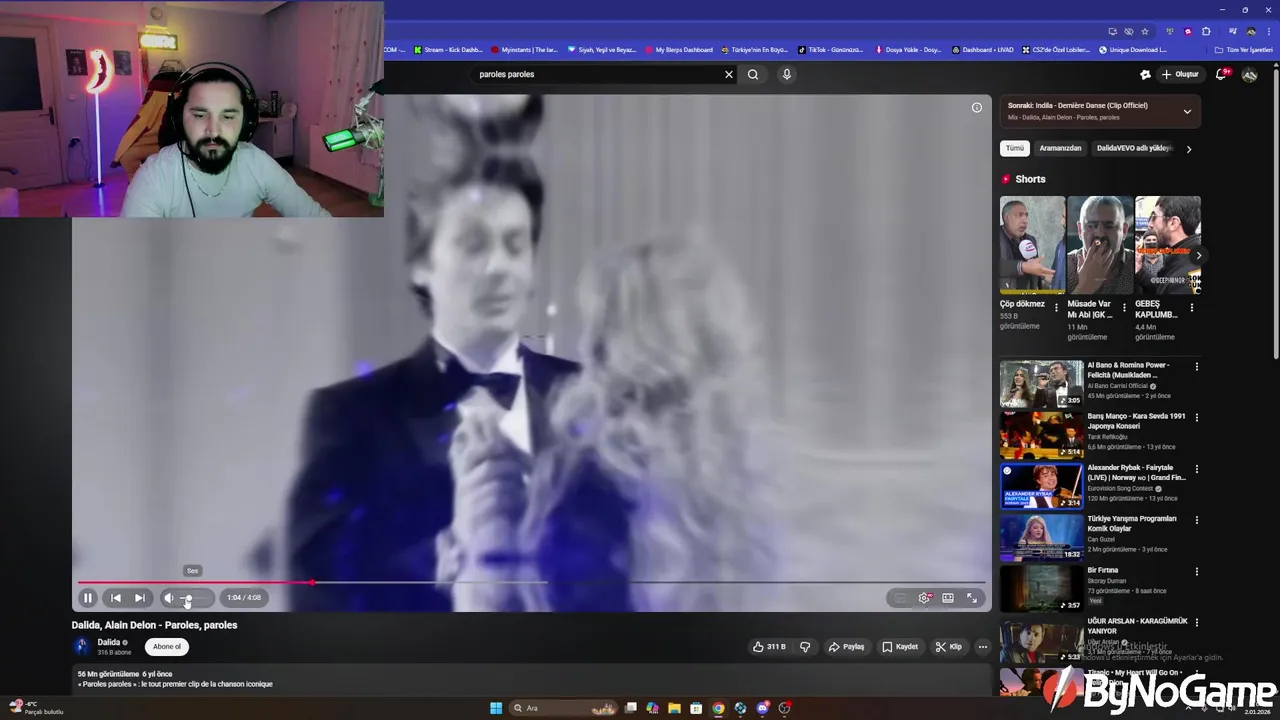Expand the Mix playlist panel chevron
Screen dimensions: 1280x720
1187,112
